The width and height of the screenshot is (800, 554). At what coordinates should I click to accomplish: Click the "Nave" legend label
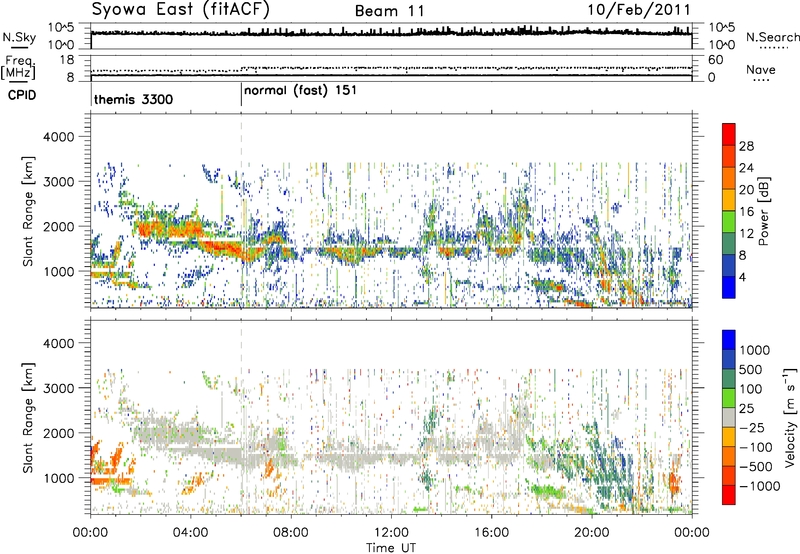[x=760, y=70]
